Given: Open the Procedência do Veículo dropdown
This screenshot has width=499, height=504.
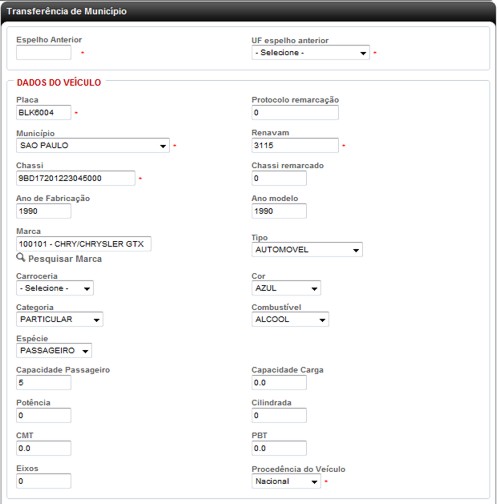Looking at the screenshot, I should 286,481.
